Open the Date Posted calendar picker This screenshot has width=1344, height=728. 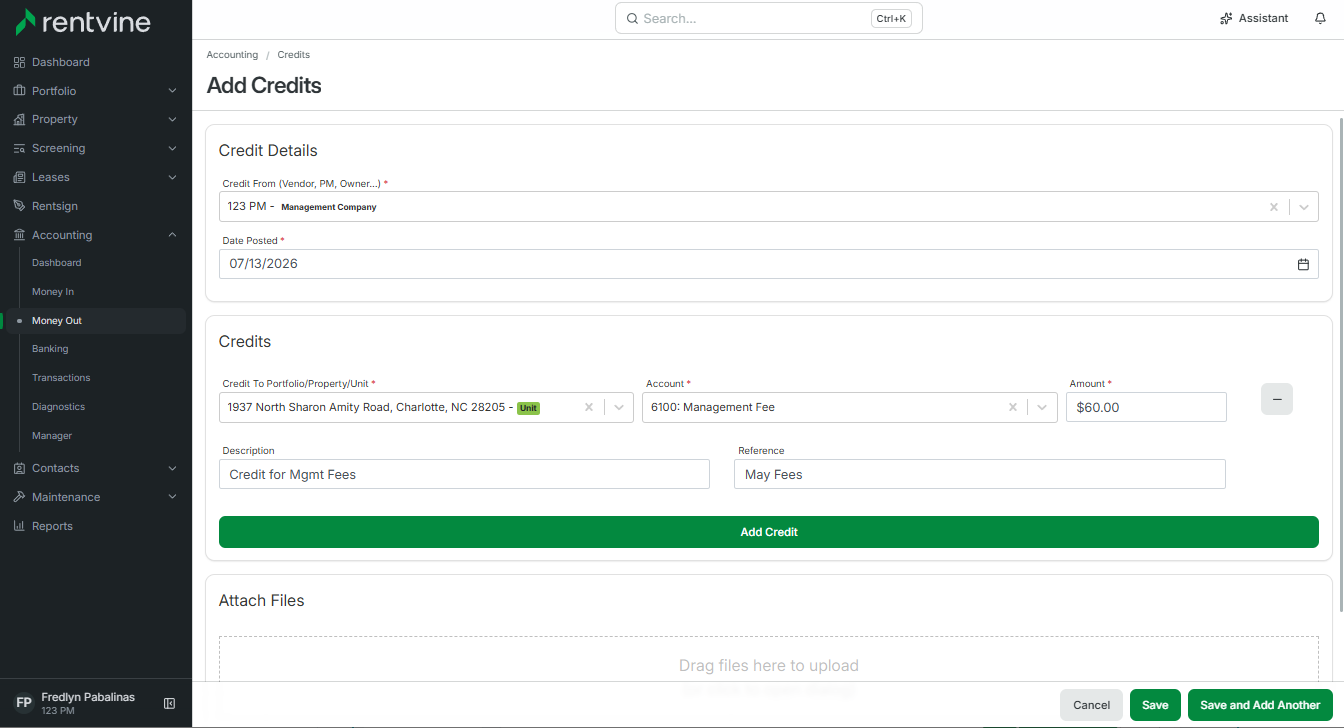(1303, 264)
